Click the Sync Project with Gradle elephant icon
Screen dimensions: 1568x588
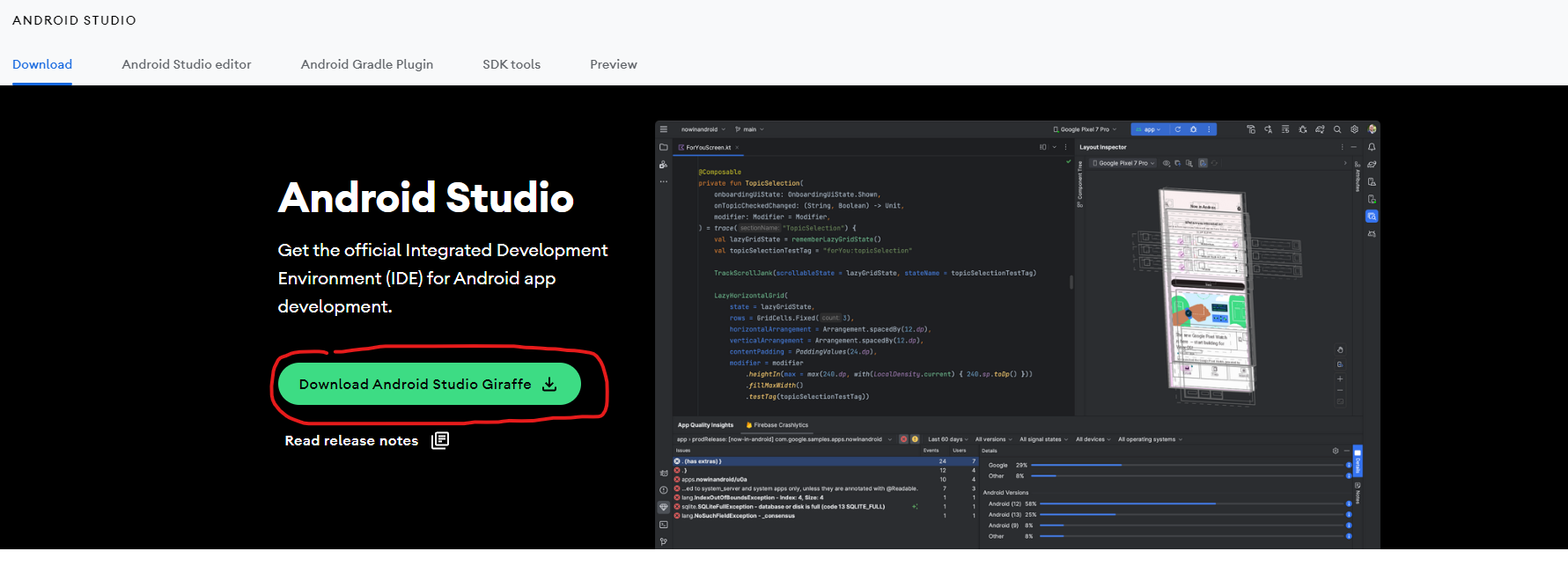click(1320, 129)
